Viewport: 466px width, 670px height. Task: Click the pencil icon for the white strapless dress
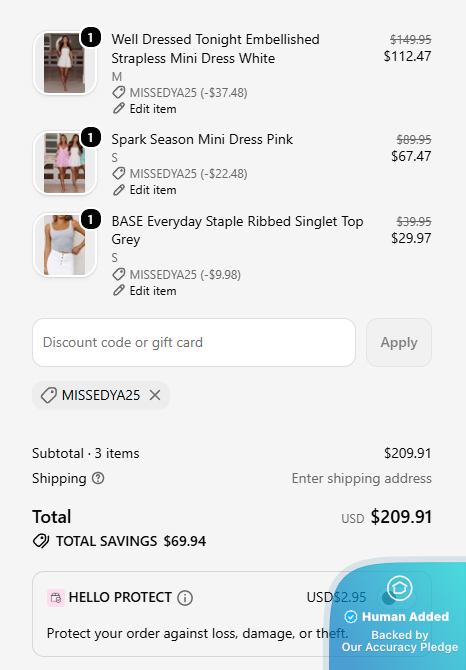coord(119,109)
